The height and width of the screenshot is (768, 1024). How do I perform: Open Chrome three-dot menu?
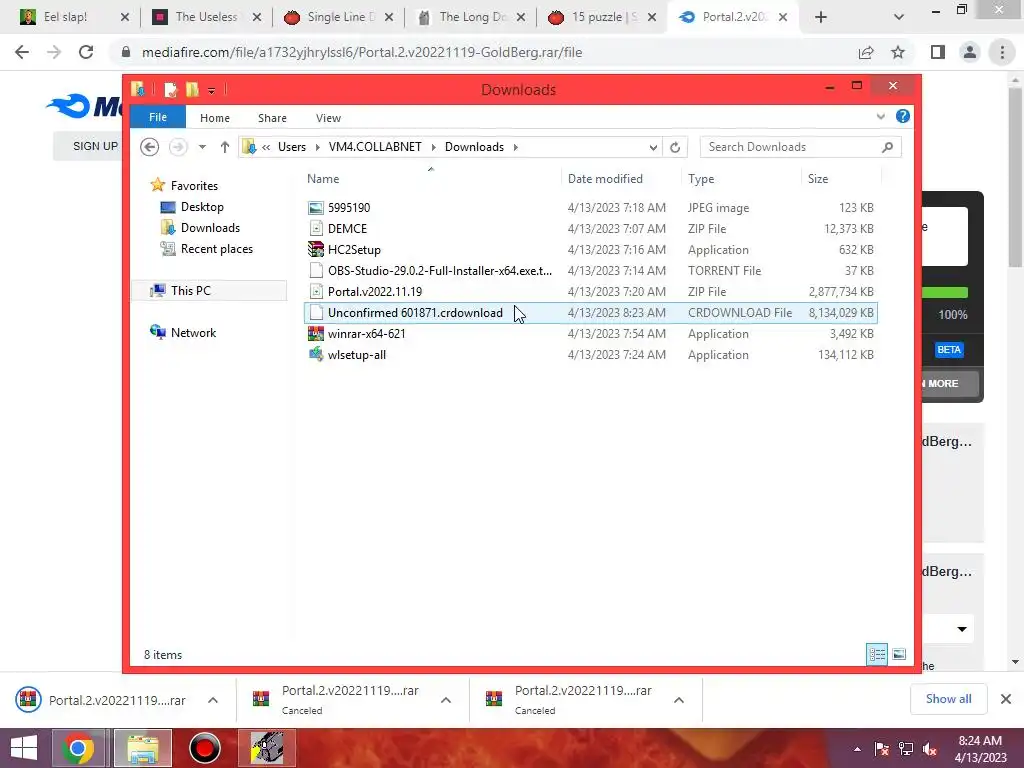click(1002, 52)
